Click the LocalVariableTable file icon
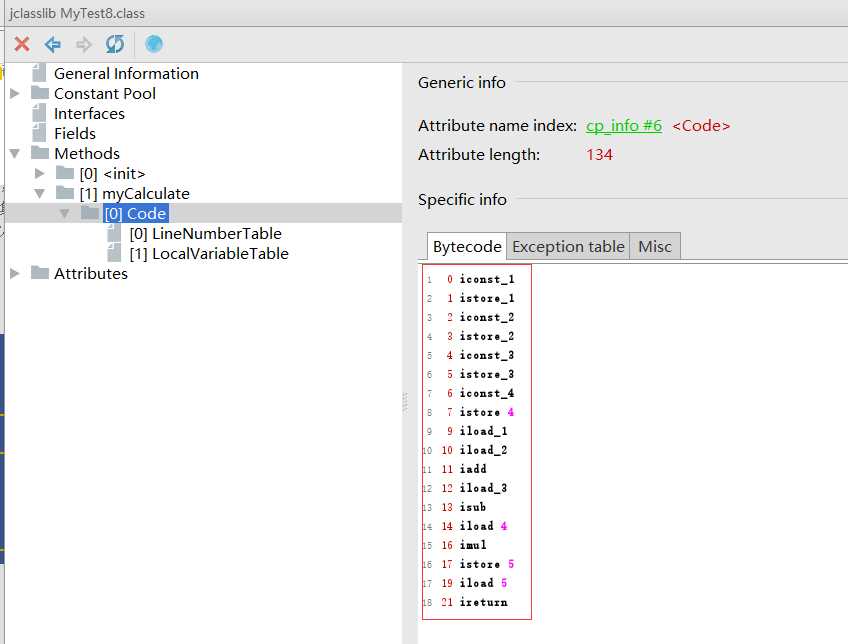Screen dimensions: 848x644 114,253
